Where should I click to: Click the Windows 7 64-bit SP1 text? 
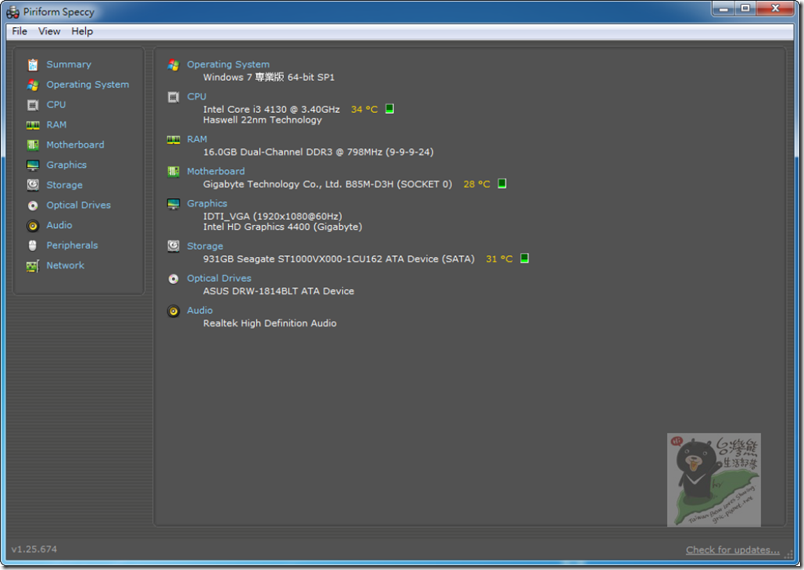269,77
